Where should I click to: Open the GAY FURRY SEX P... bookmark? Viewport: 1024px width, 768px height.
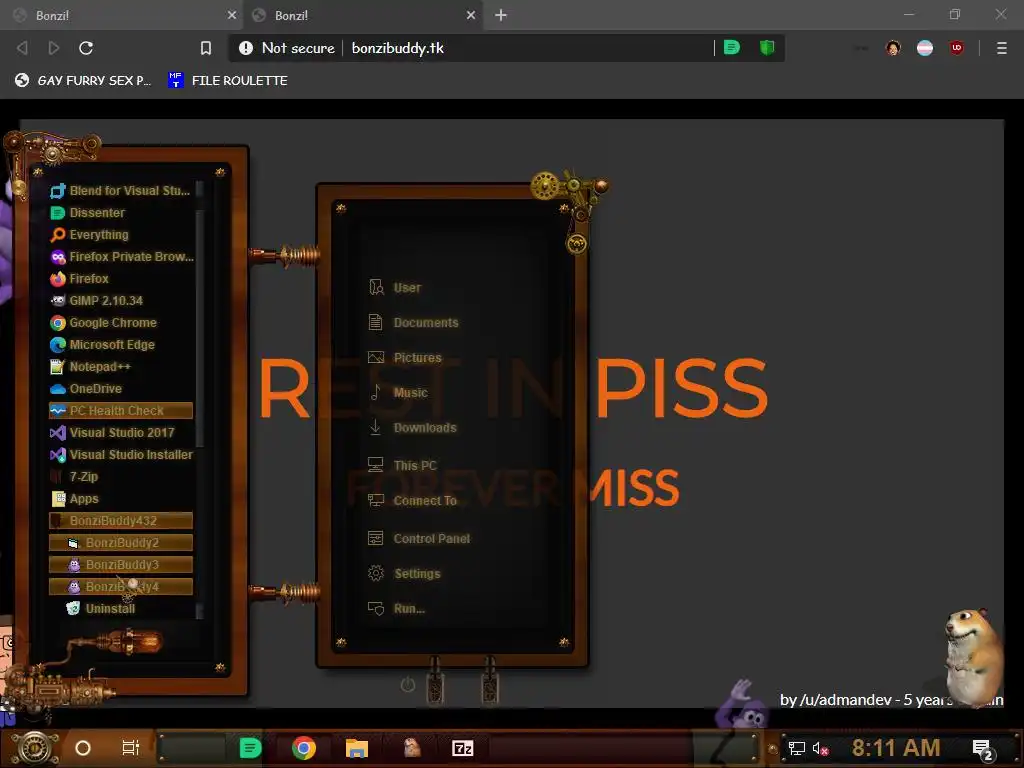[83, 80]
